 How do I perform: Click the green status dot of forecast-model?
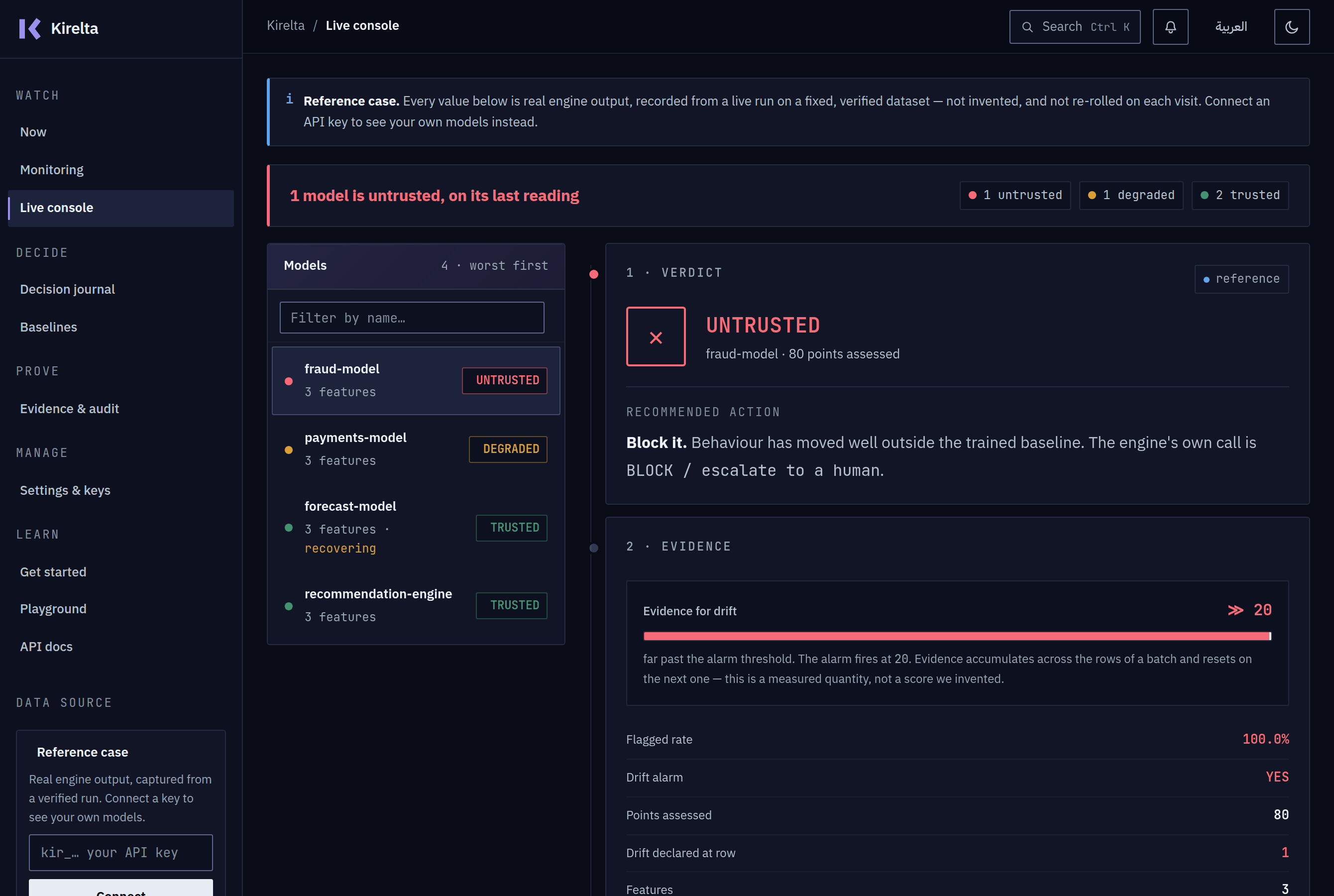[289, 528]
